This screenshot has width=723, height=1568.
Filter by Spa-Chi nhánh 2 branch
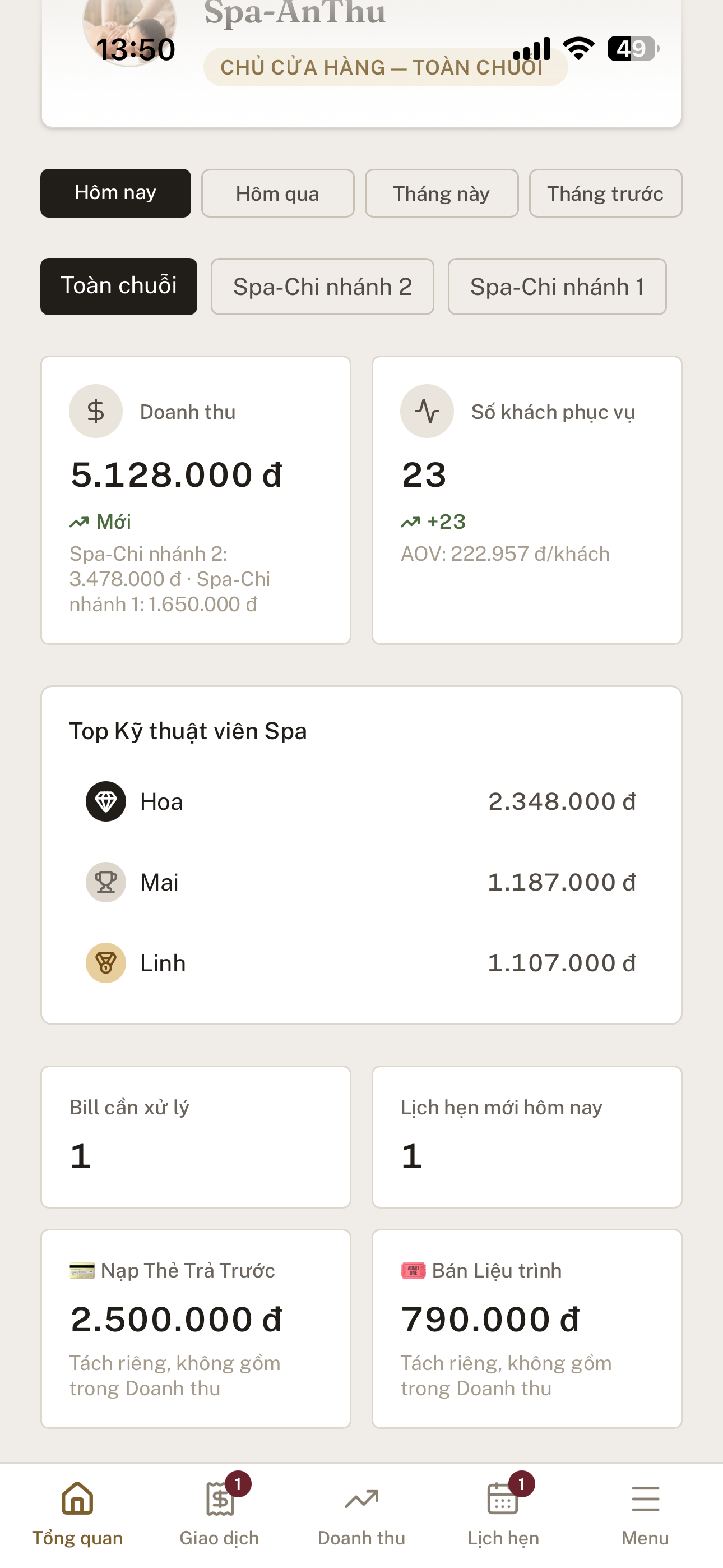pos(323,287)
